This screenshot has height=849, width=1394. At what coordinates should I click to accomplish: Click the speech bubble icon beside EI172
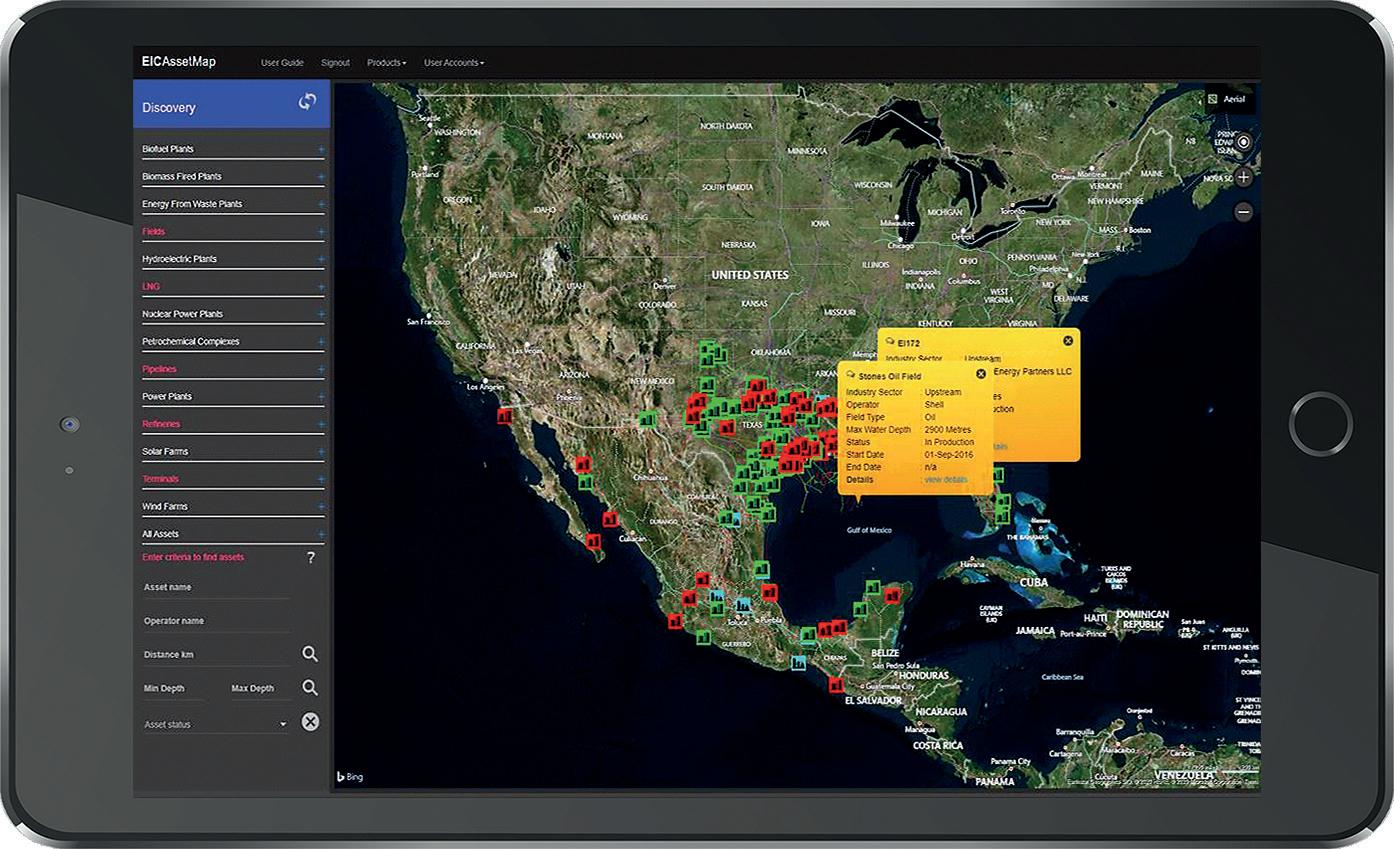(890, 342)
